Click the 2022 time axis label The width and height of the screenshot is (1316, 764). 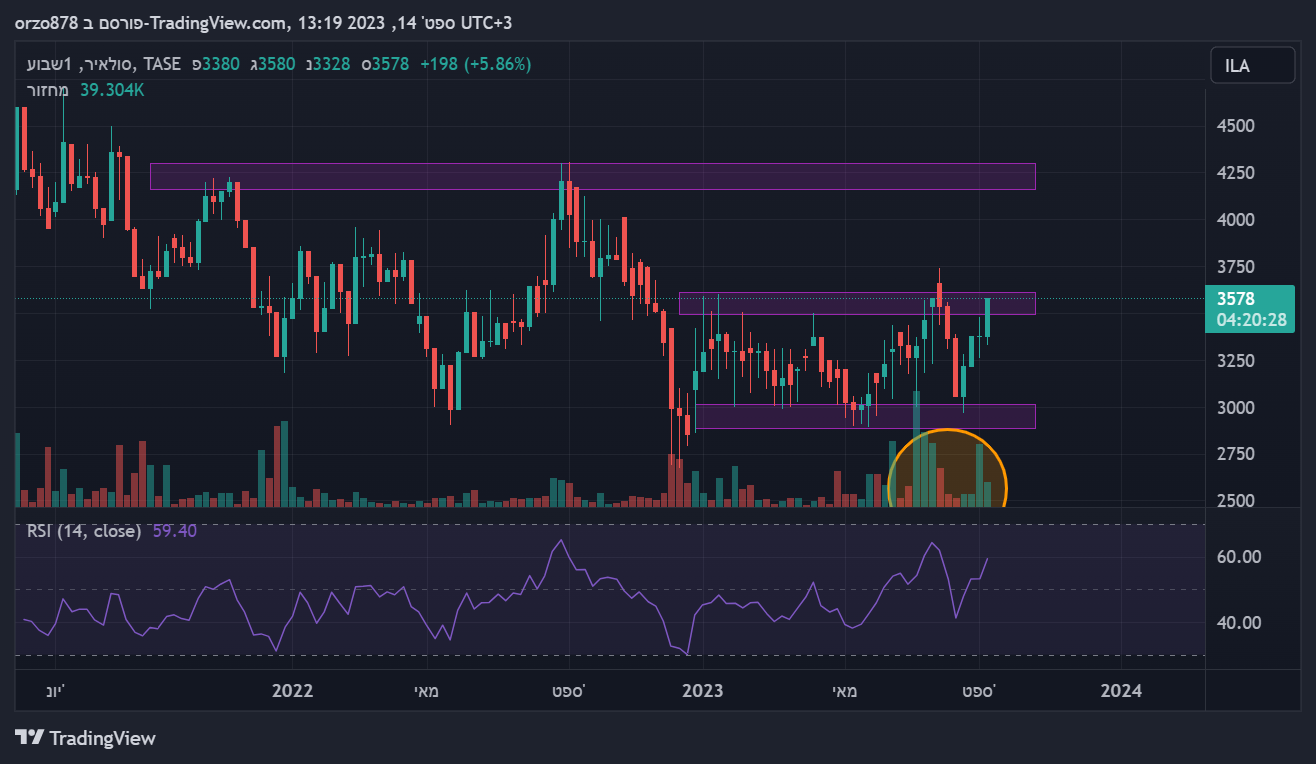(x=293, y=691)
